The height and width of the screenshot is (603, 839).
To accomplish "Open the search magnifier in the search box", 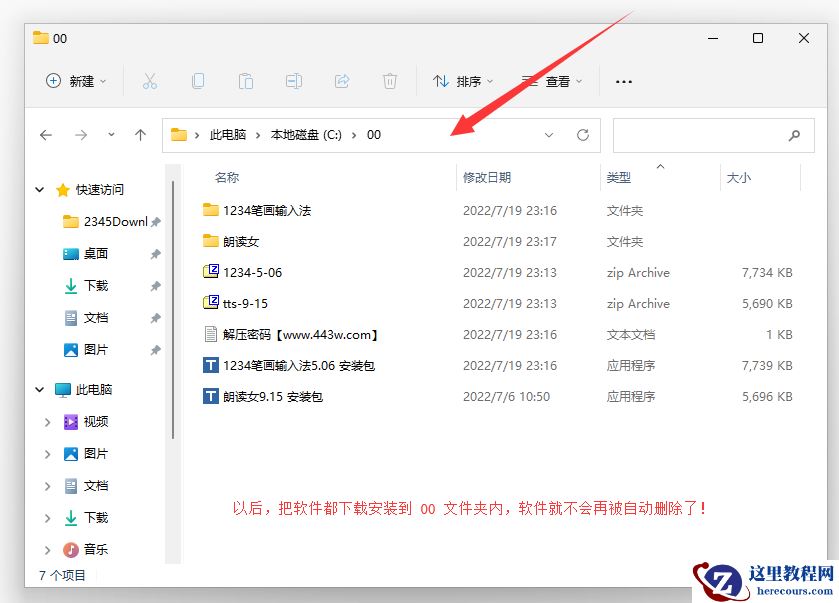I will pyautogui.click(x=793, y=135).
